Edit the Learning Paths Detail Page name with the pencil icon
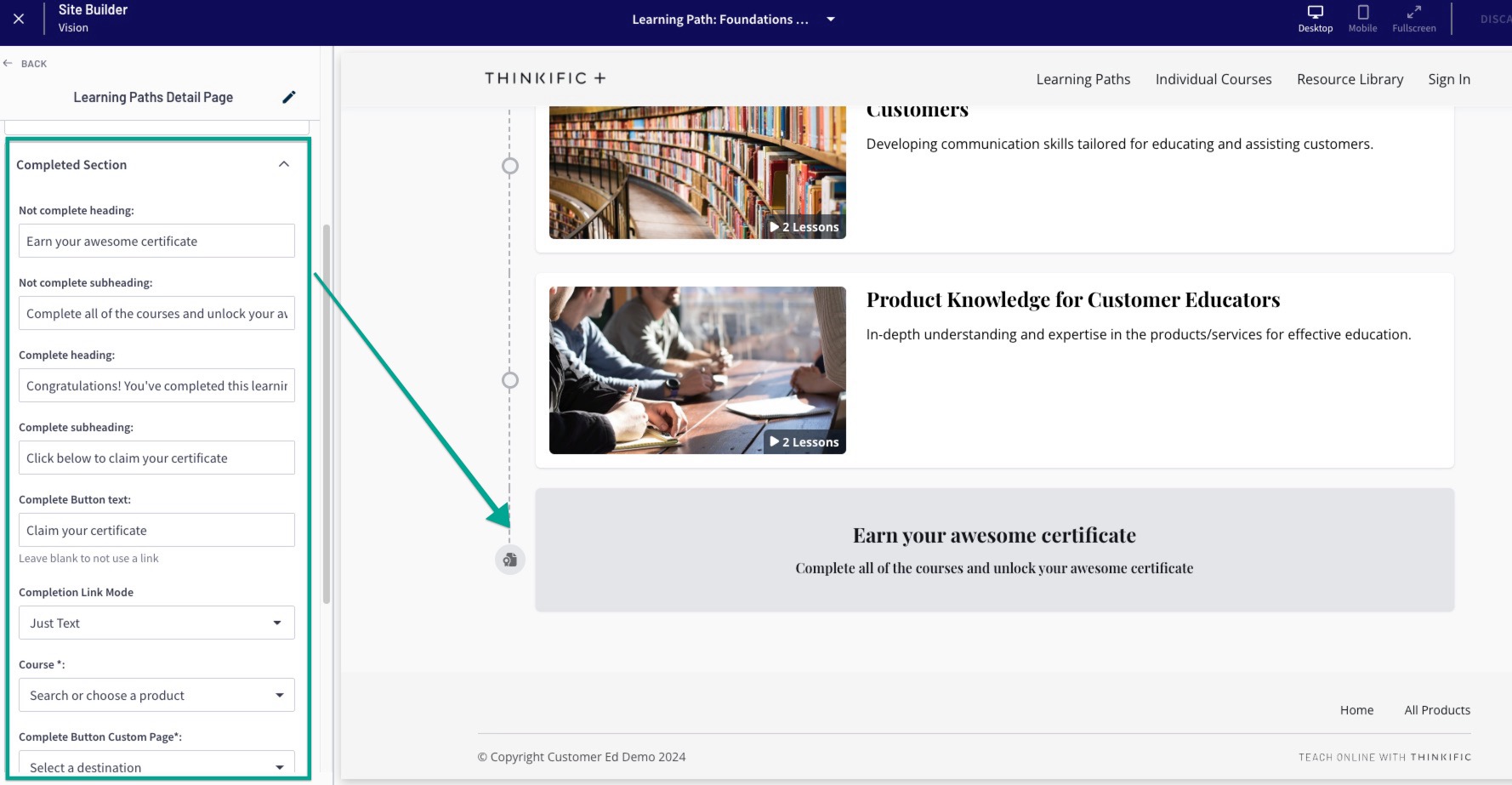The width and height of the screenshot is (1512, 785). pyautogui.click(x=289, y=97)
